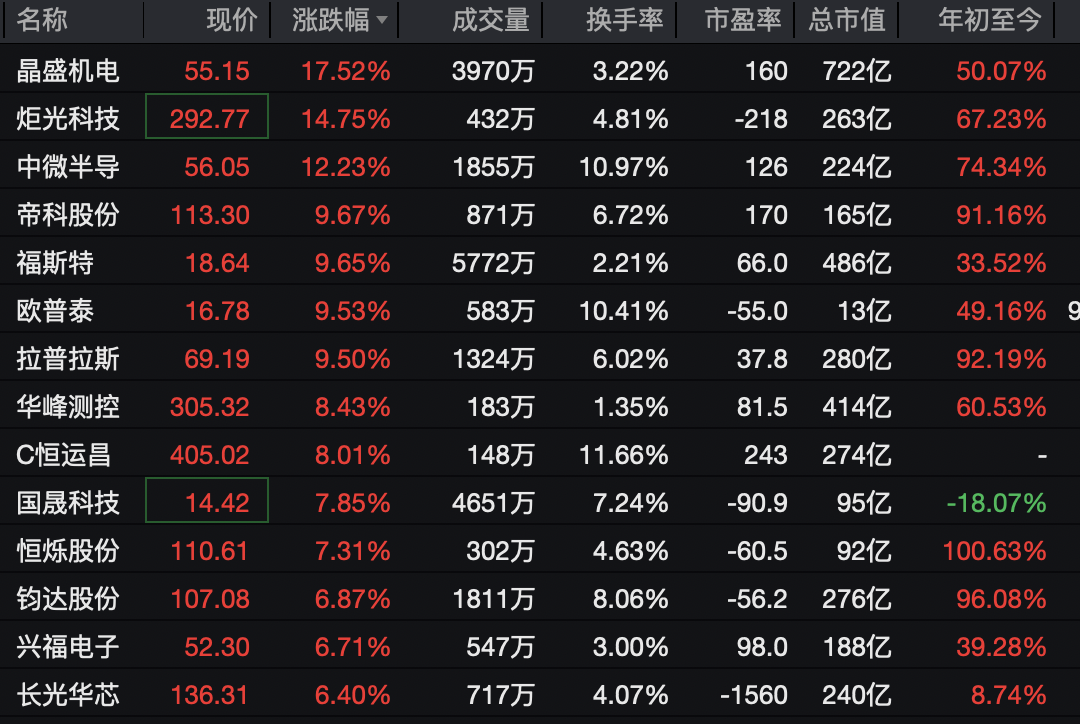
Task: Open 福斯特 stock details
Action: 55,263
